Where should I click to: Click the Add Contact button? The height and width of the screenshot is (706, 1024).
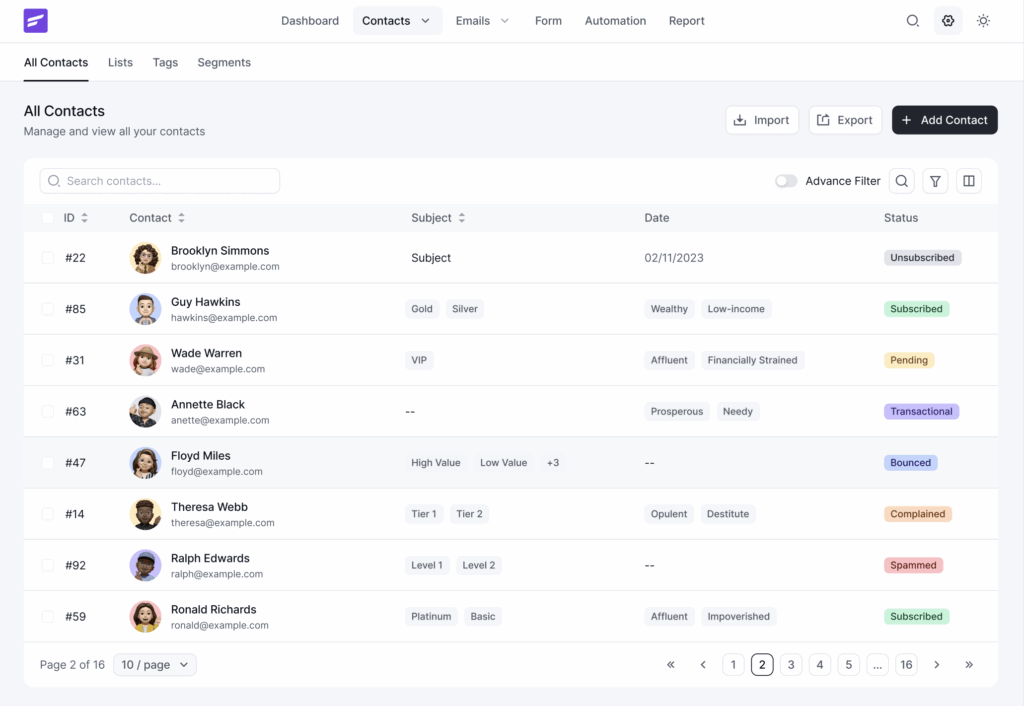coord(944,119)
